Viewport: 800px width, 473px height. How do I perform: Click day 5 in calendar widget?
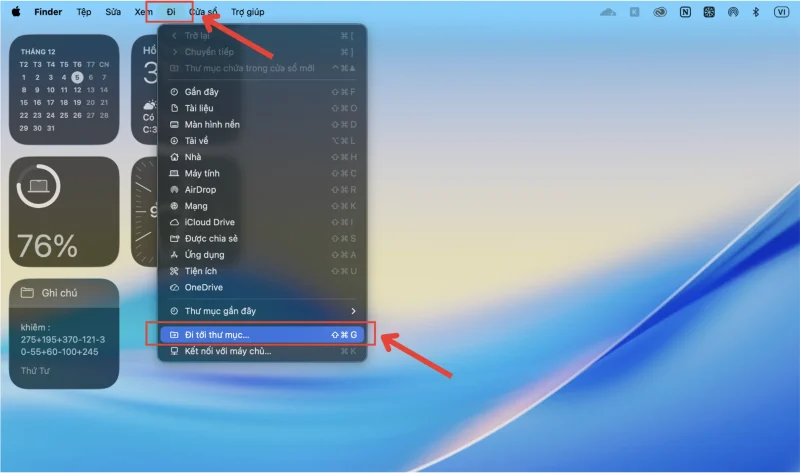click(x=77, y=77)
